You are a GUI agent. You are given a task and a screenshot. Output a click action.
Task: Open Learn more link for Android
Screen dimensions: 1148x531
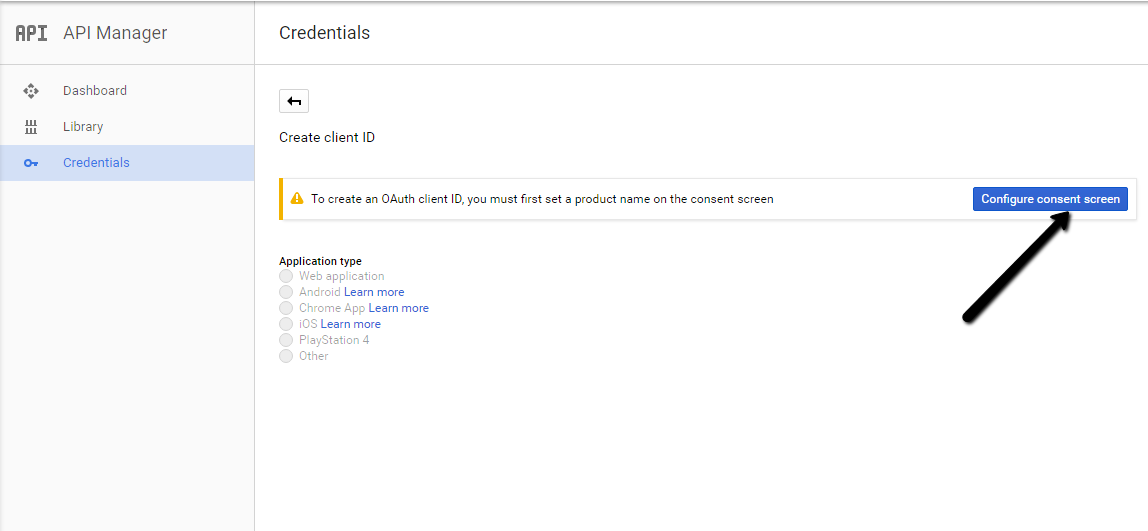point(374,292)
